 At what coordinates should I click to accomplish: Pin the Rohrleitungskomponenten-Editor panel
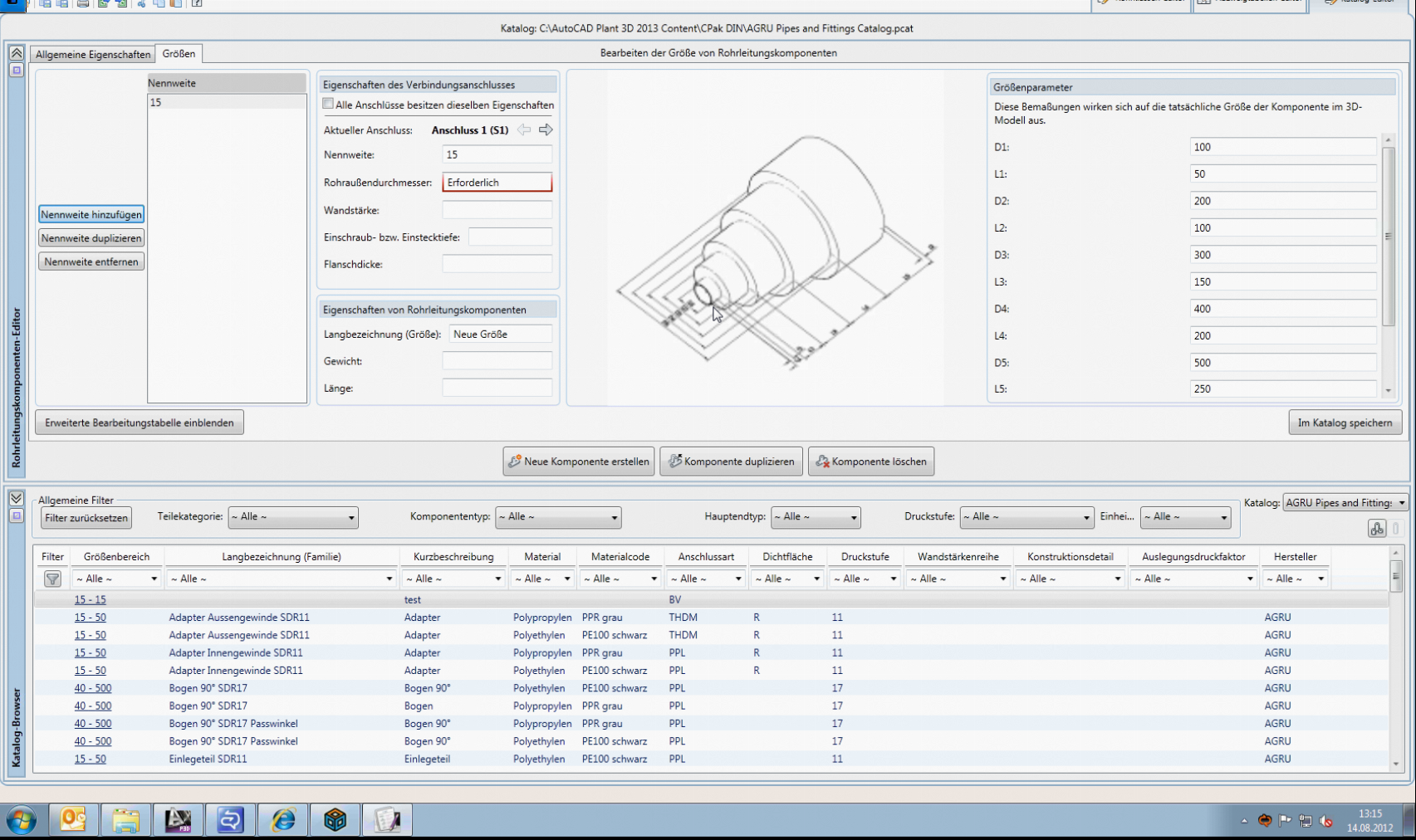(x=16, y=71)
